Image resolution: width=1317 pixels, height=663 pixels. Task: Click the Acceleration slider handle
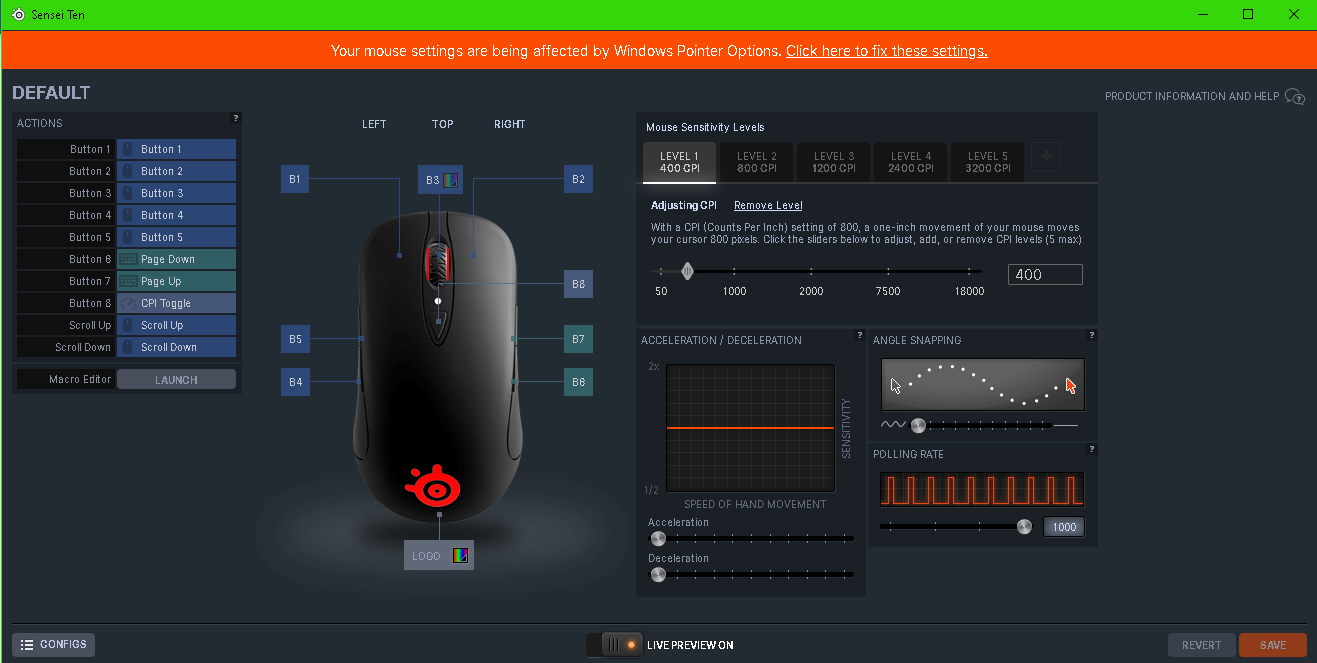point(658,538)
